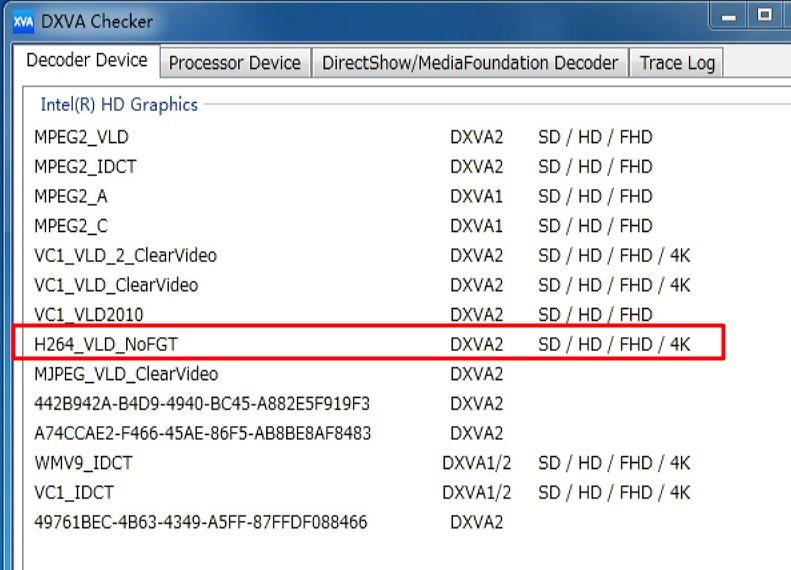Click the VC1_IDCT list item
The height and width of the screenshot is (570, 791).
tap(74, 493)
